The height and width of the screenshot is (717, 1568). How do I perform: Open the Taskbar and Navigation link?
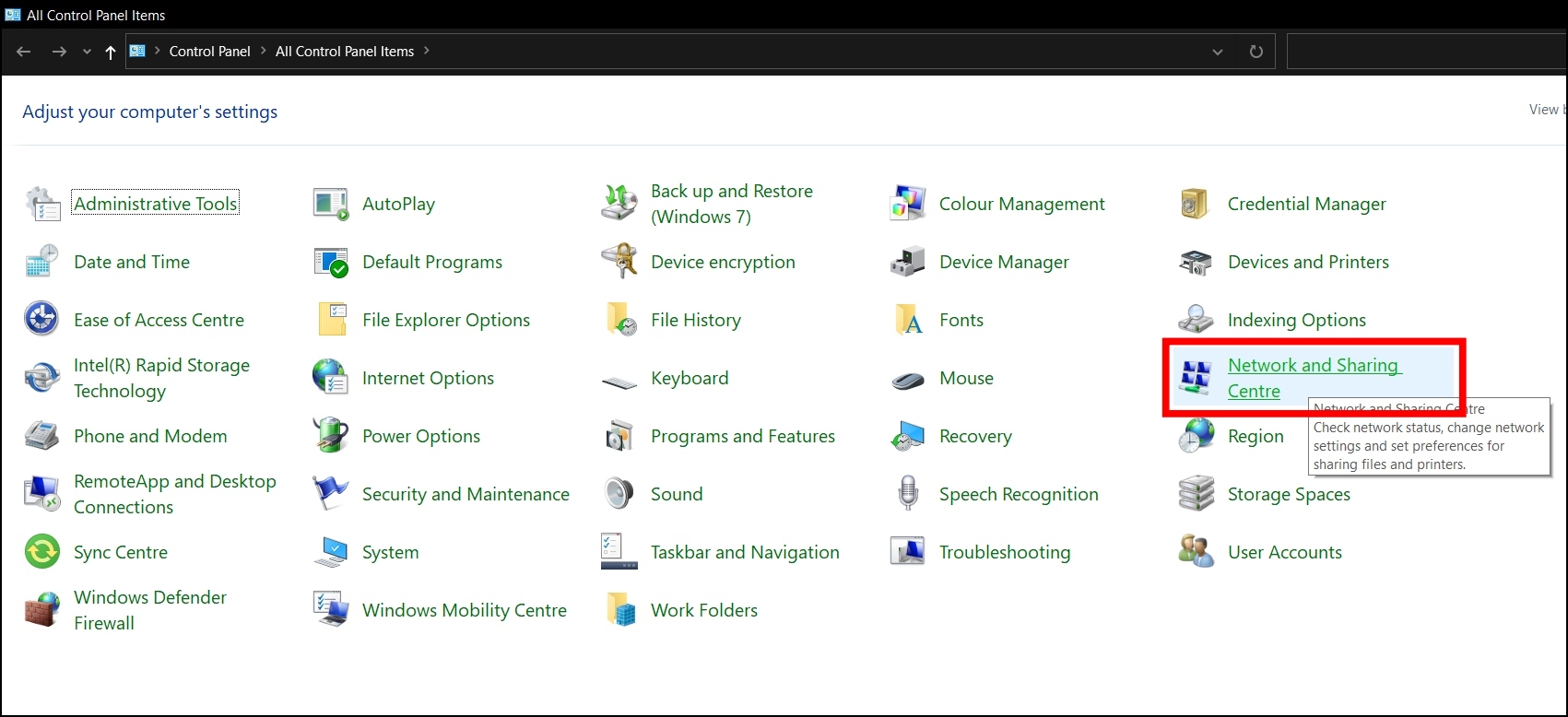[x=745, y=552]
